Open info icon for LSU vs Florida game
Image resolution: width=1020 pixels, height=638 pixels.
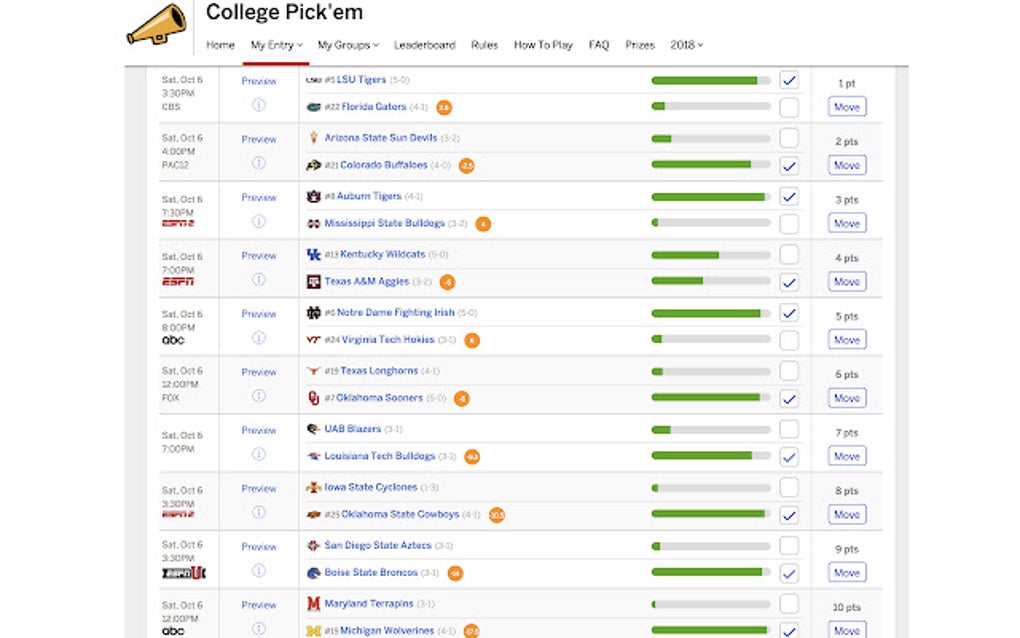258,105
